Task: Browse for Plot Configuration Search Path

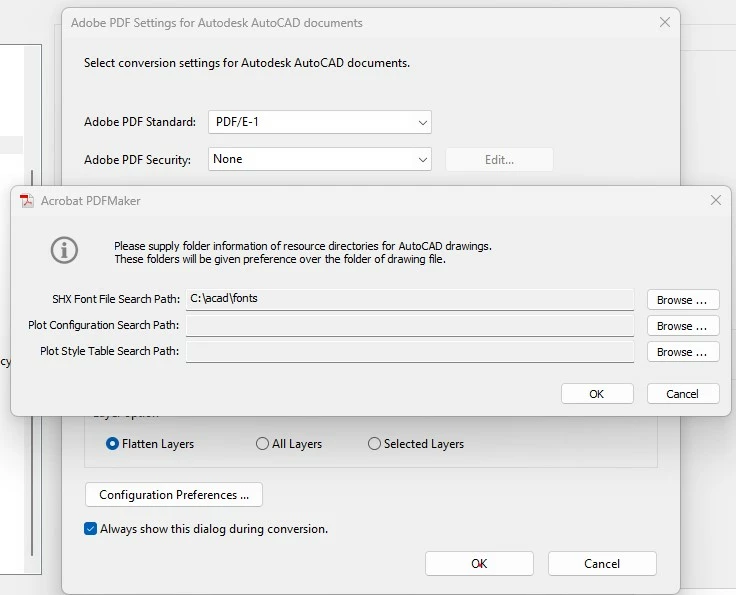Action: click(x=683, y=326)
